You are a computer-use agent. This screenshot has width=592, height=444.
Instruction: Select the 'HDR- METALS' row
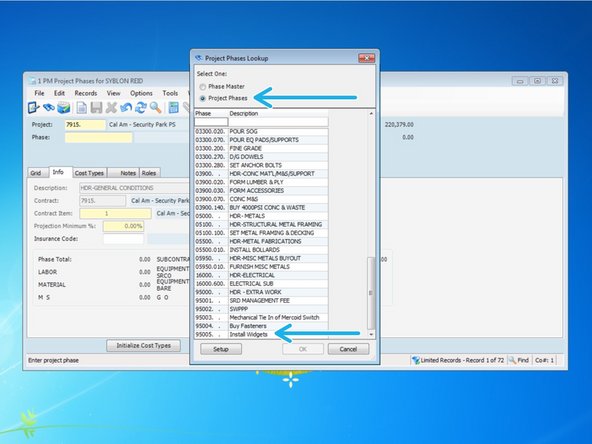coord(261,216)
